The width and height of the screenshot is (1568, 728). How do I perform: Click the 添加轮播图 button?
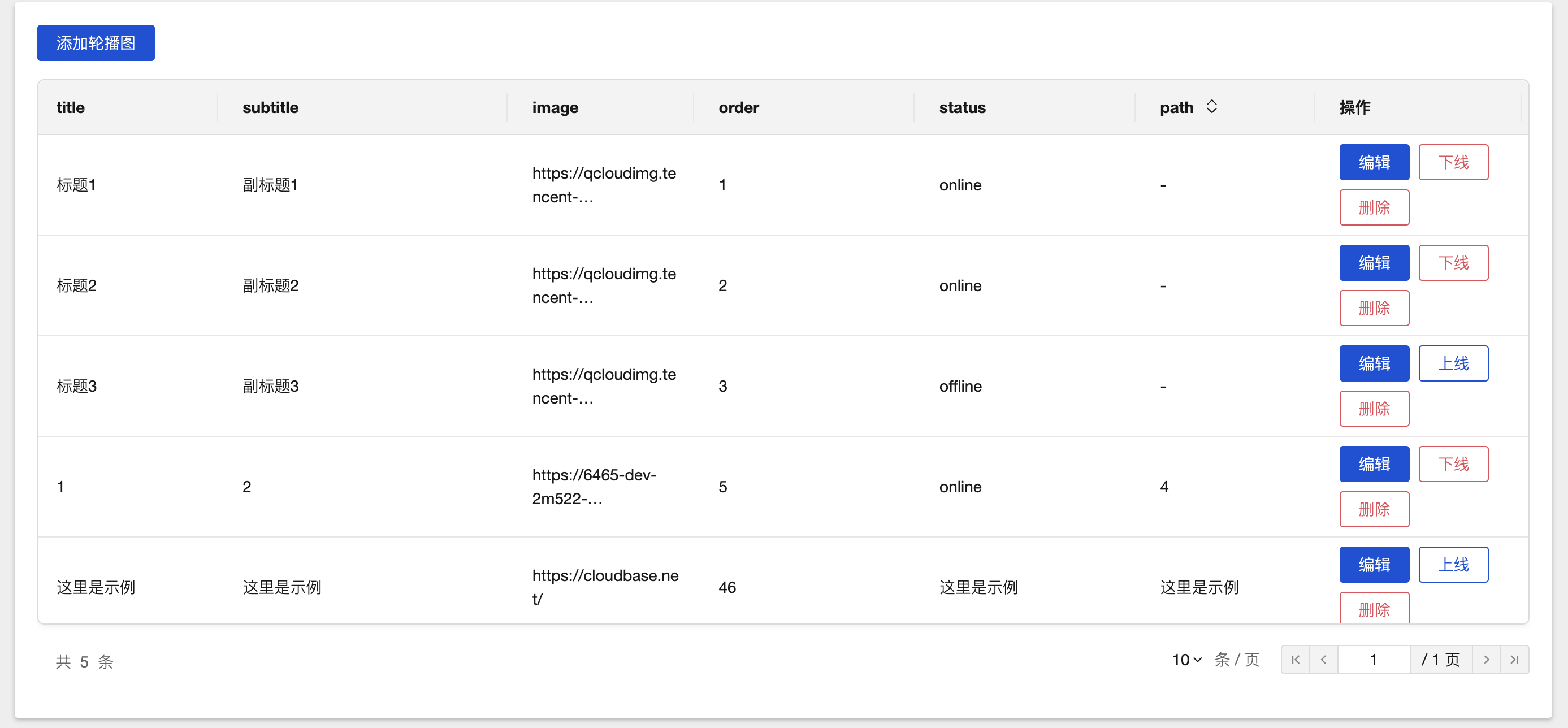[x=96, y=42]
